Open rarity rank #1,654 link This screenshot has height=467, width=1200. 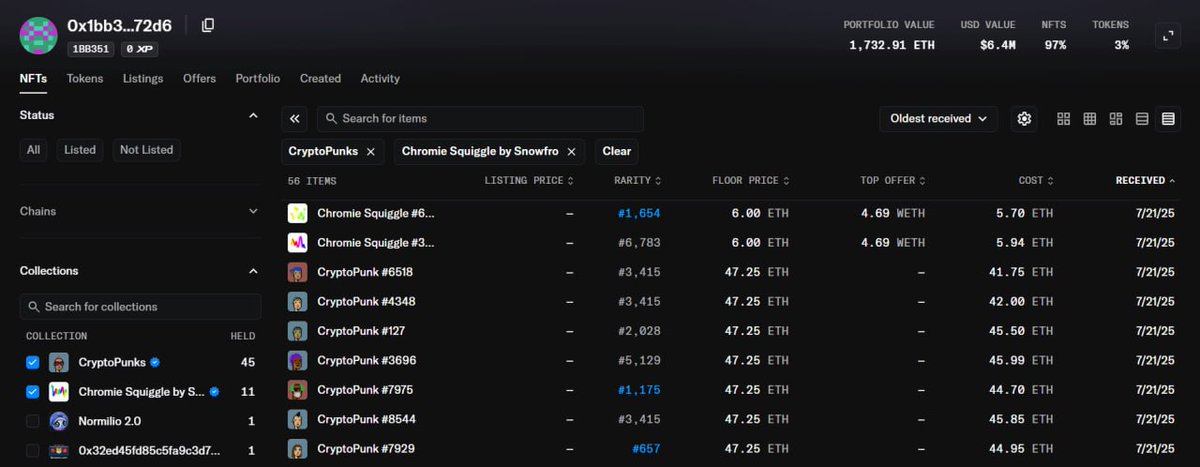coord(638,213)
